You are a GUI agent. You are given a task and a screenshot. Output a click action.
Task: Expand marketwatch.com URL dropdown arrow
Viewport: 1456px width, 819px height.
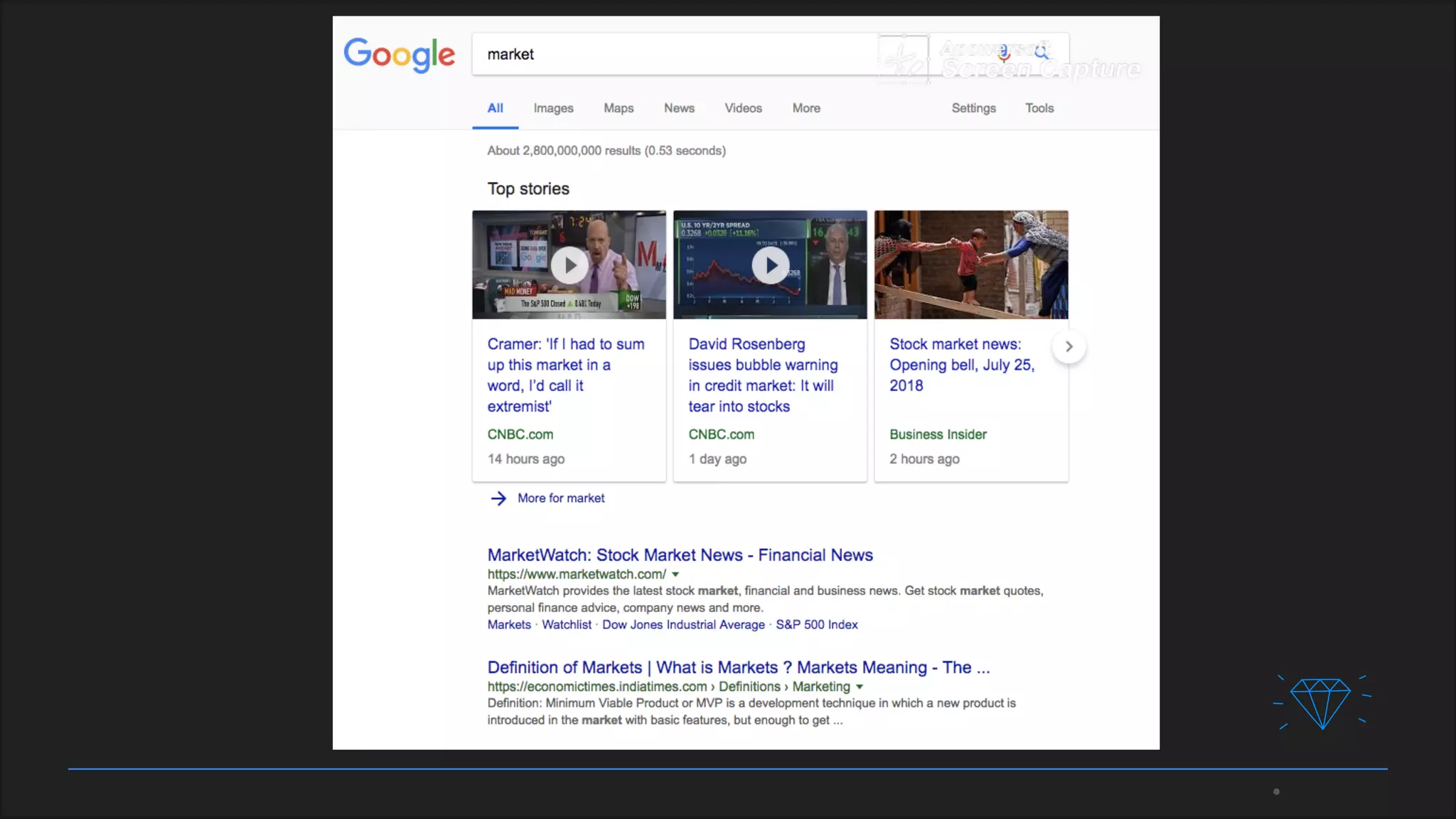(675, 574)
